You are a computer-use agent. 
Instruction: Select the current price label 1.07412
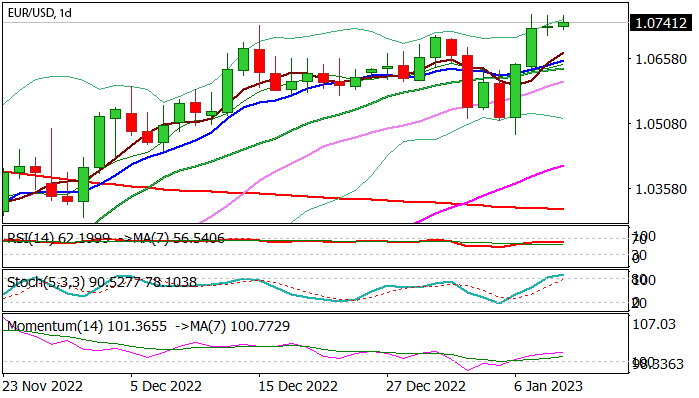tap(661, 23)
